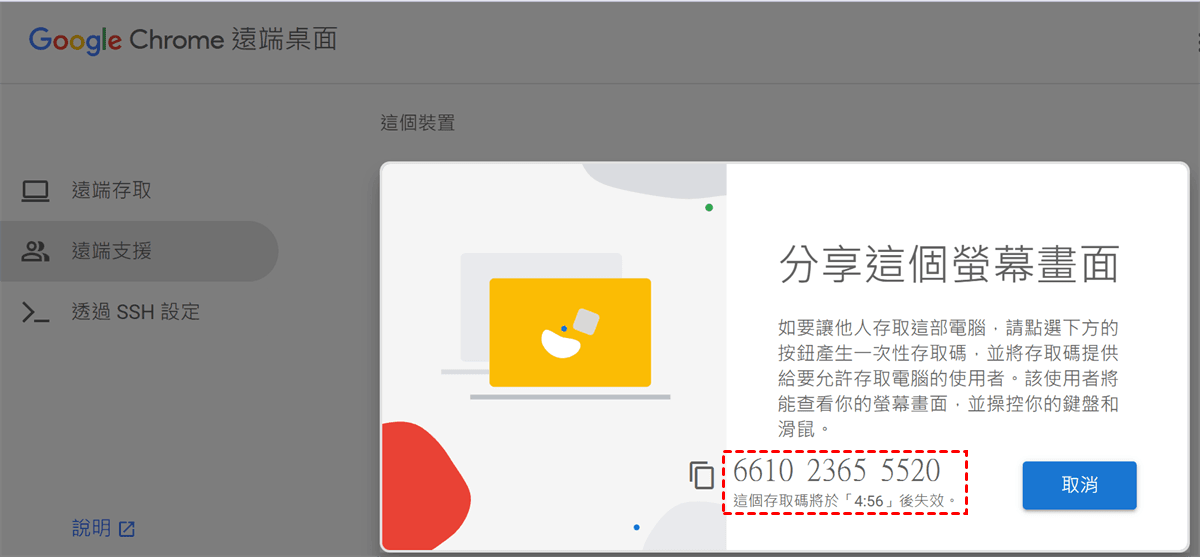Select the access code 6610 2365 5520
This screenshot has width=1200, height=557.
coord(837,471)
